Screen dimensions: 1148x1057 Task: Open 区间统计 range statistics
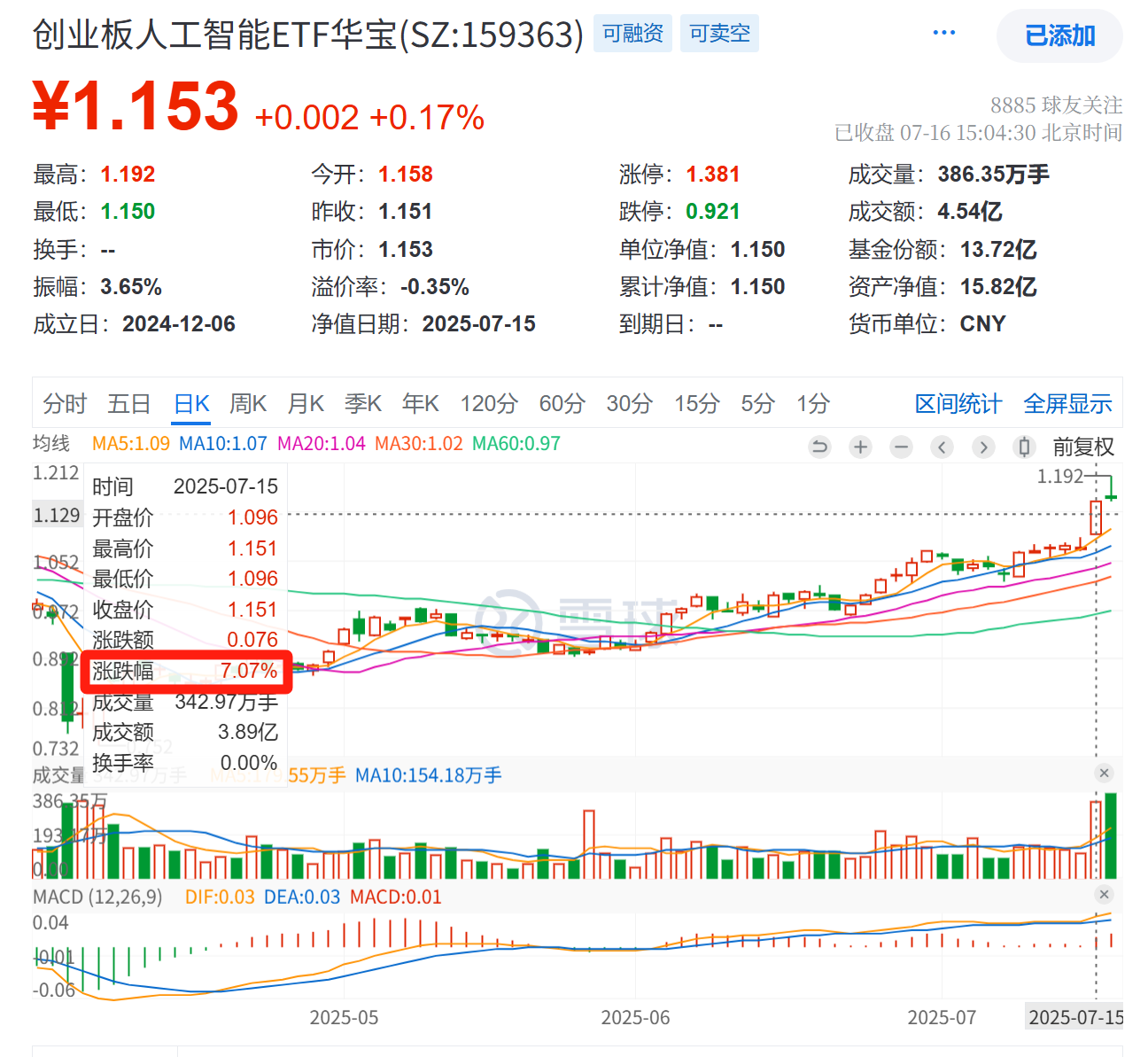pos(958,404)
